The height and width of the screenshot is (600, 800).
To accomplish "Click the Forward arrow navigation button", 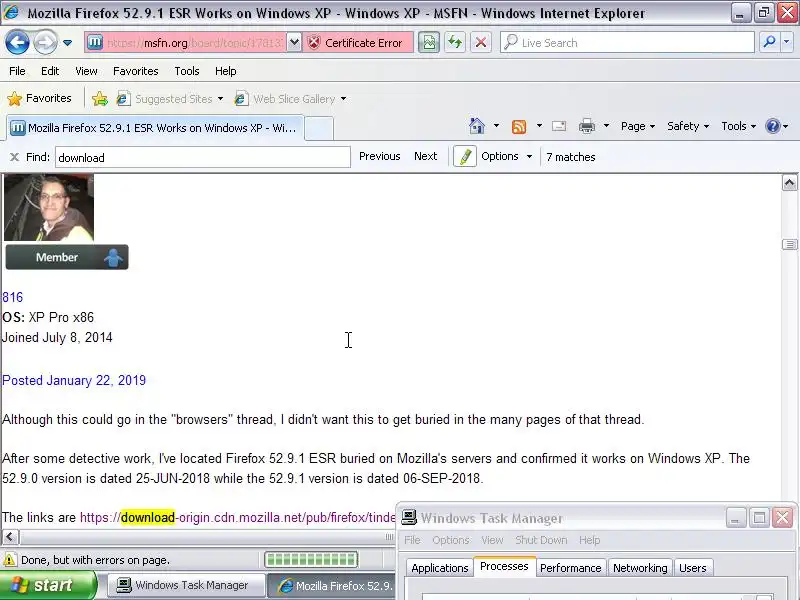I will pyautogui.click(x=45, y=42).
